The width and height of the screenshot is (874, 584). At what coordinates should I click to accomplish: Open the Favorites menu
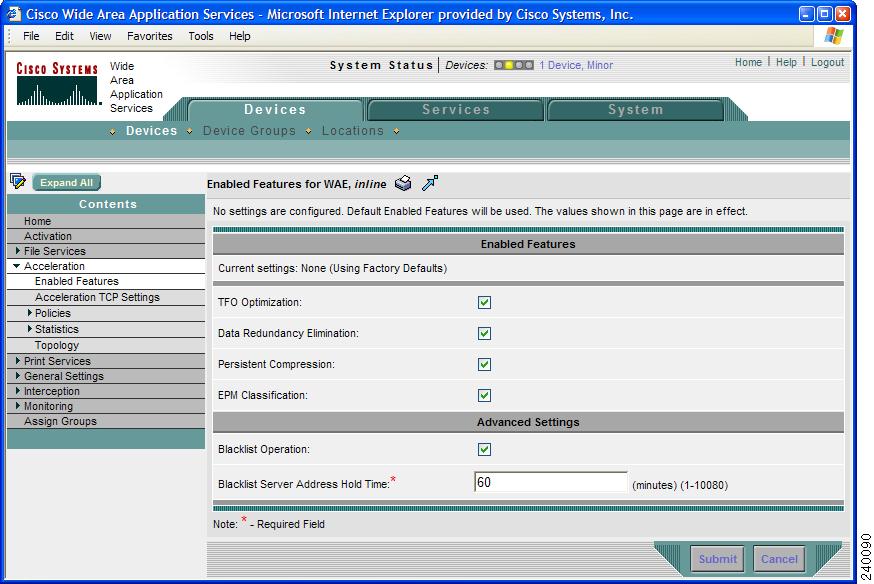[x=149, y=36]
